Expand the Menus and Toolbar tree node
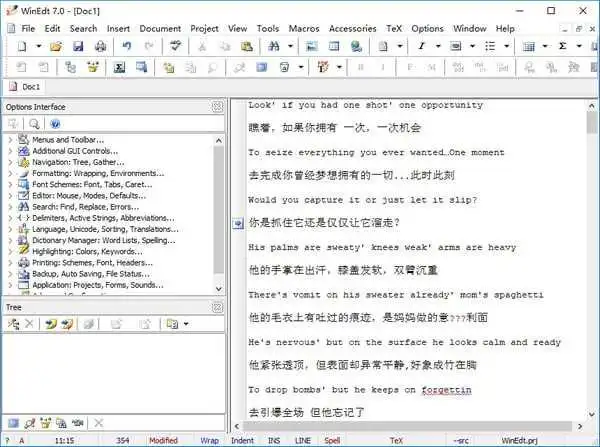The height and width of the screenshot is (447, 600). click(10, 140)
